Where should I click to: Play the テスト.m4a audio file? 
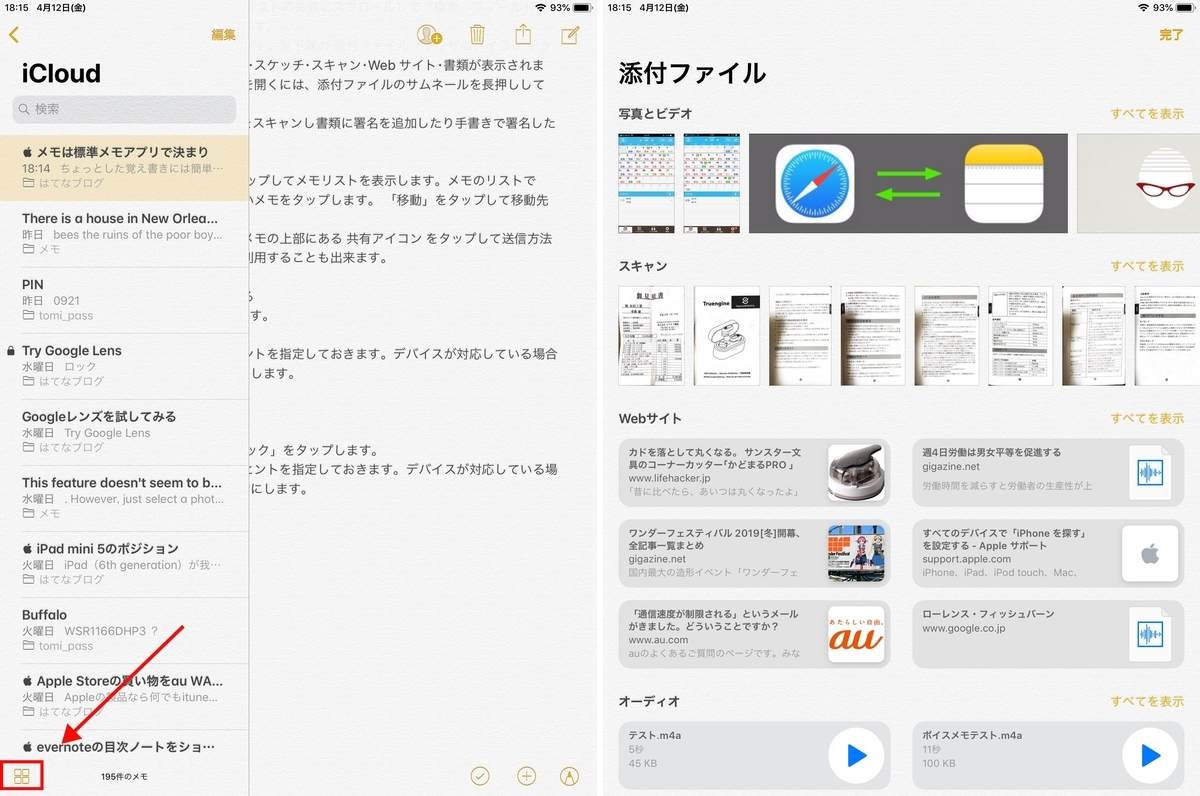855,755
